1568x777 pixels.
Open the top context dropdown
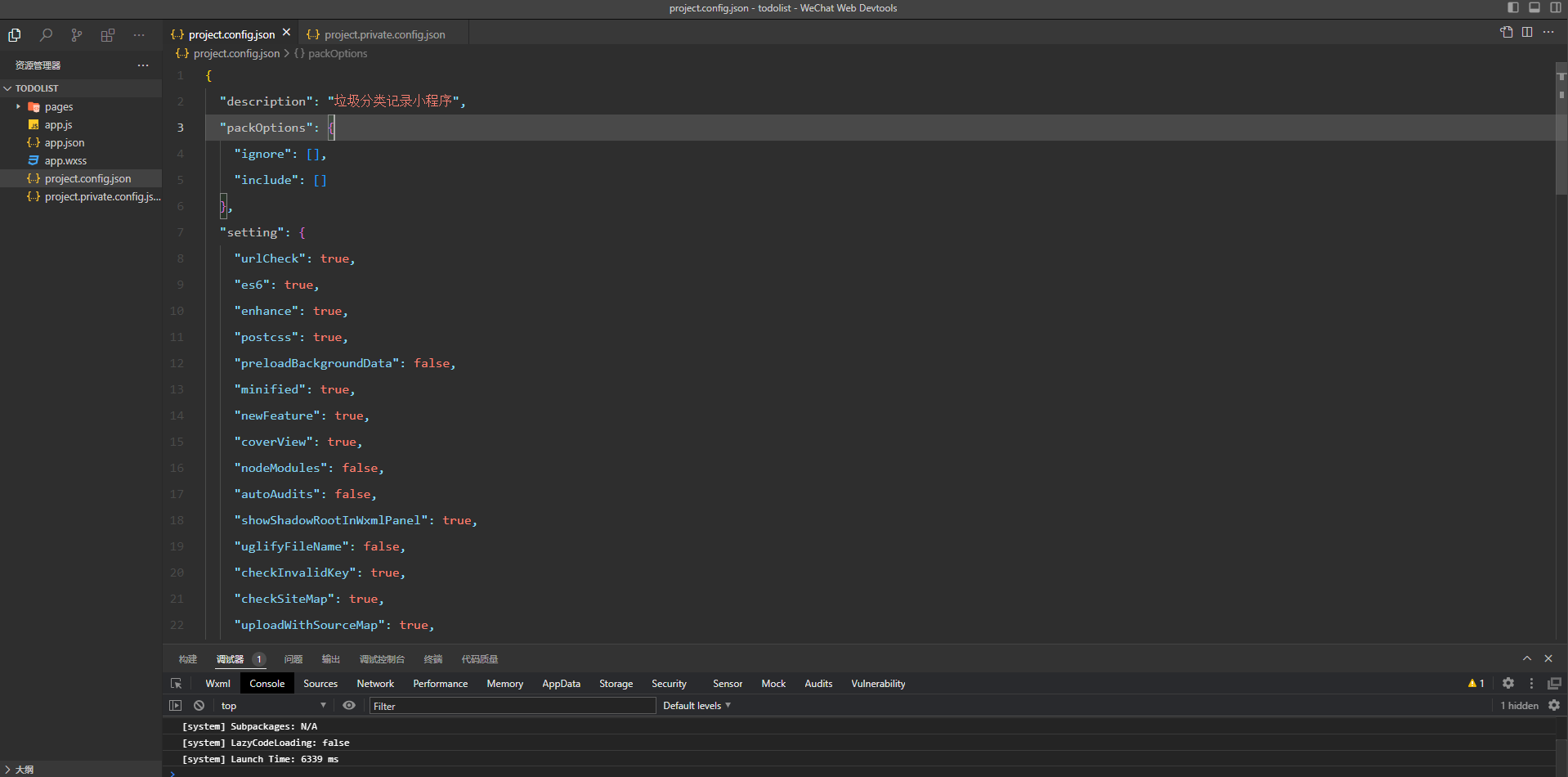point(272,705)
